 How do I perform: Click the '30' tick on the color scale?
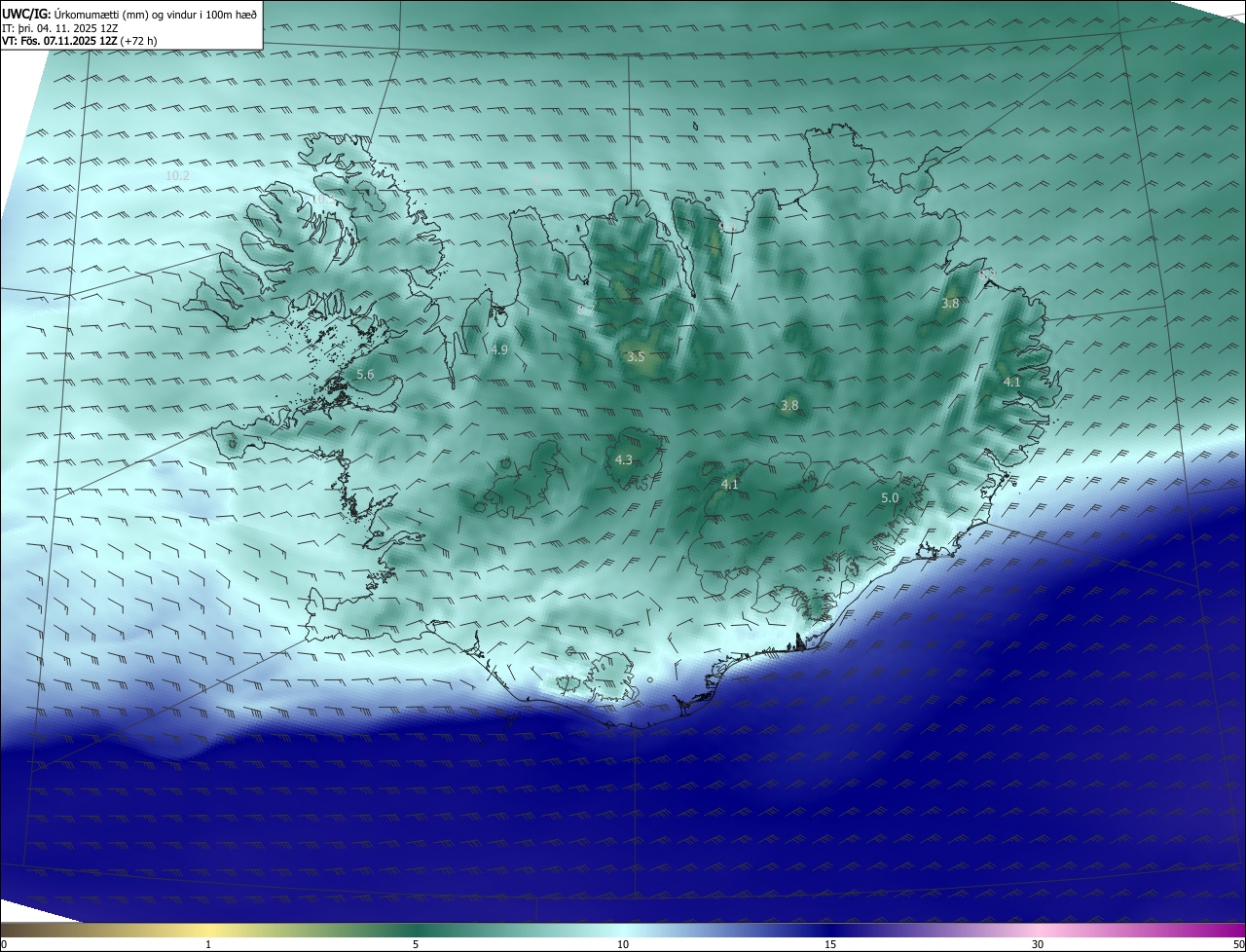[1038, 944]
